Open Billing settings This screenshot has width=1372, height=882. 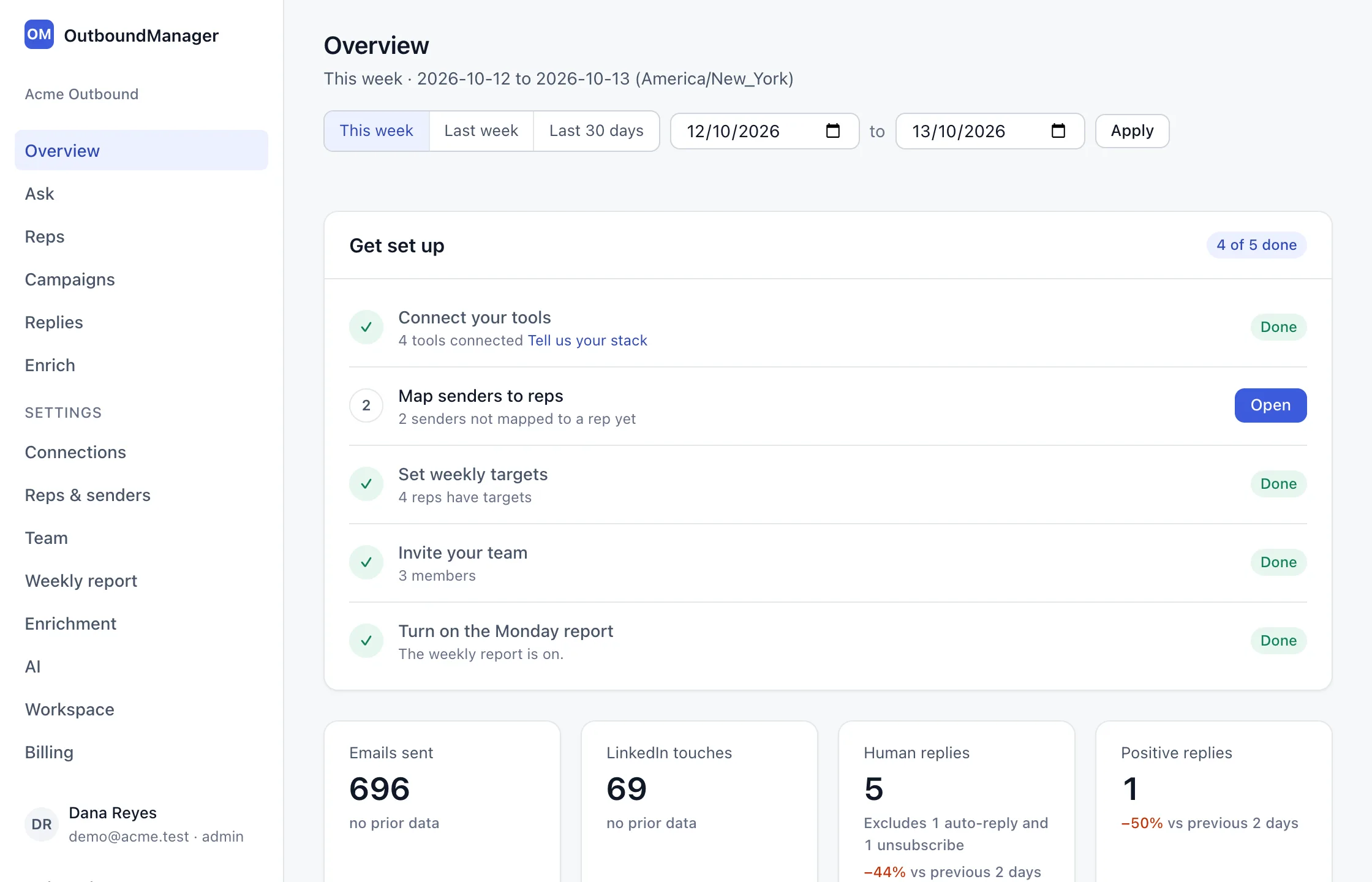coord(141,752)
